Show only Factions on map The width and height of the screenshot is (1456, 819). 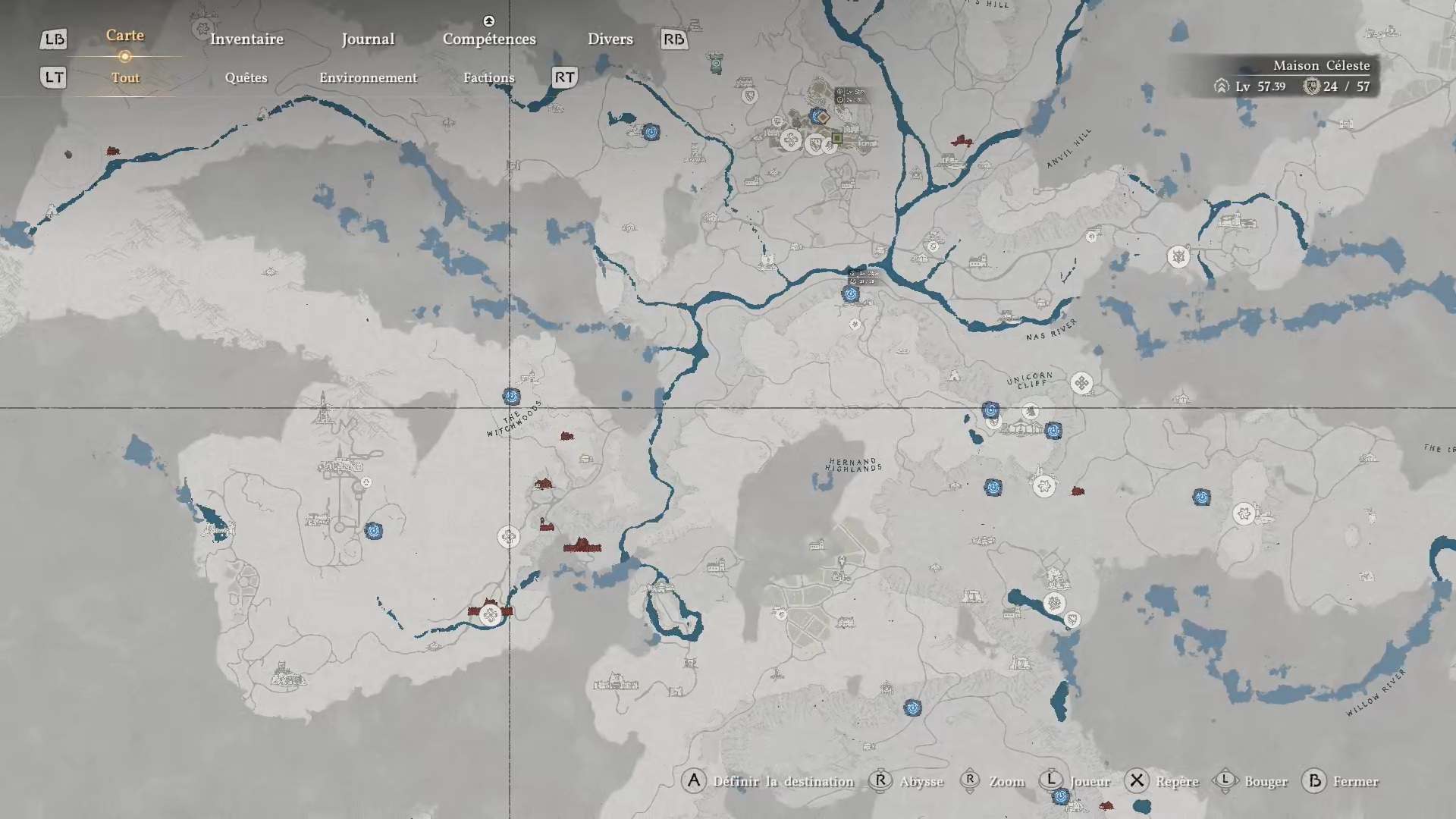pyautogui.click(x=488, y=77)
